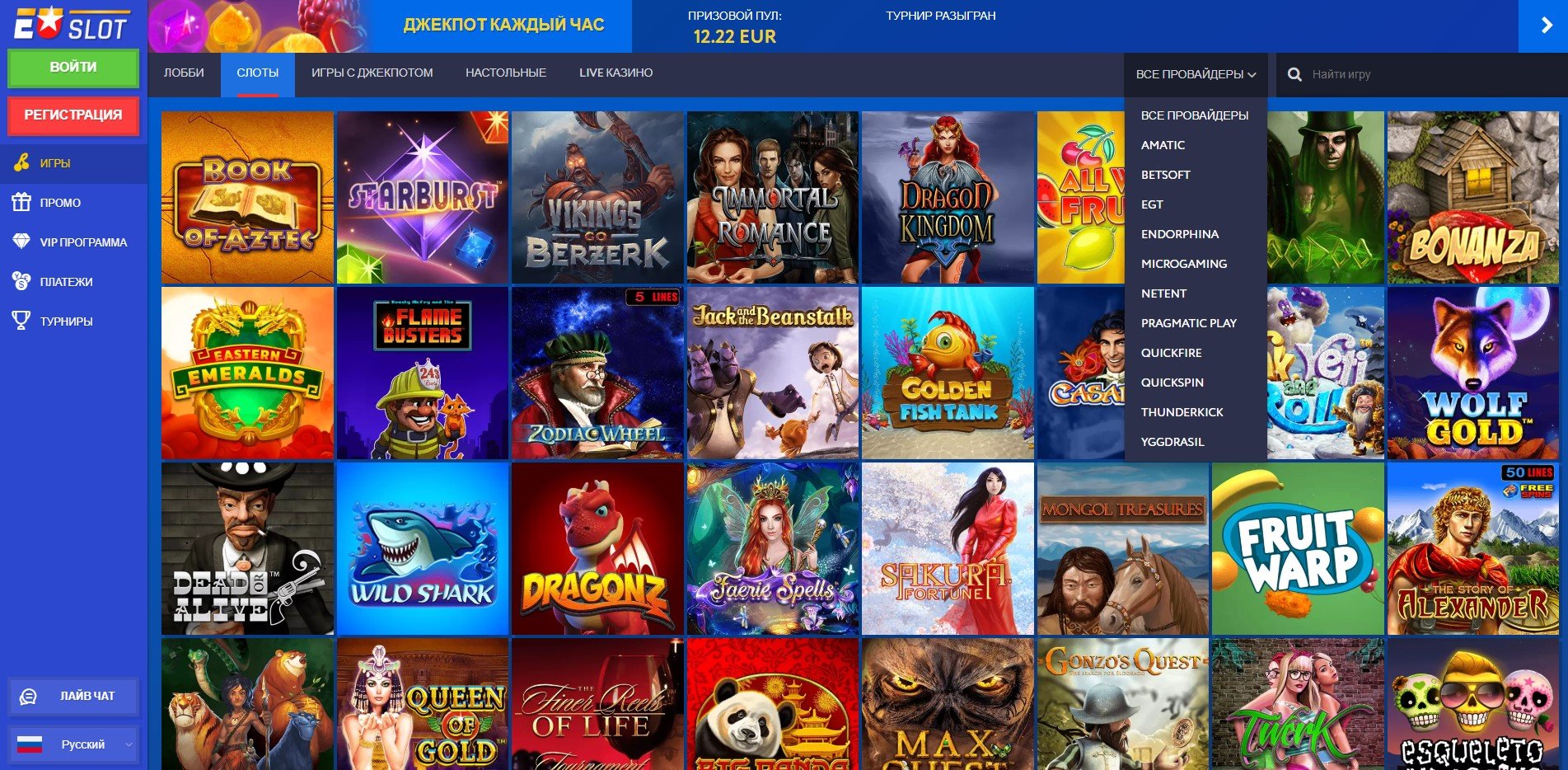Choose PRAGMATIC PLAY provider
This screenshot has width=1568, height=770.
(1189, 323)
